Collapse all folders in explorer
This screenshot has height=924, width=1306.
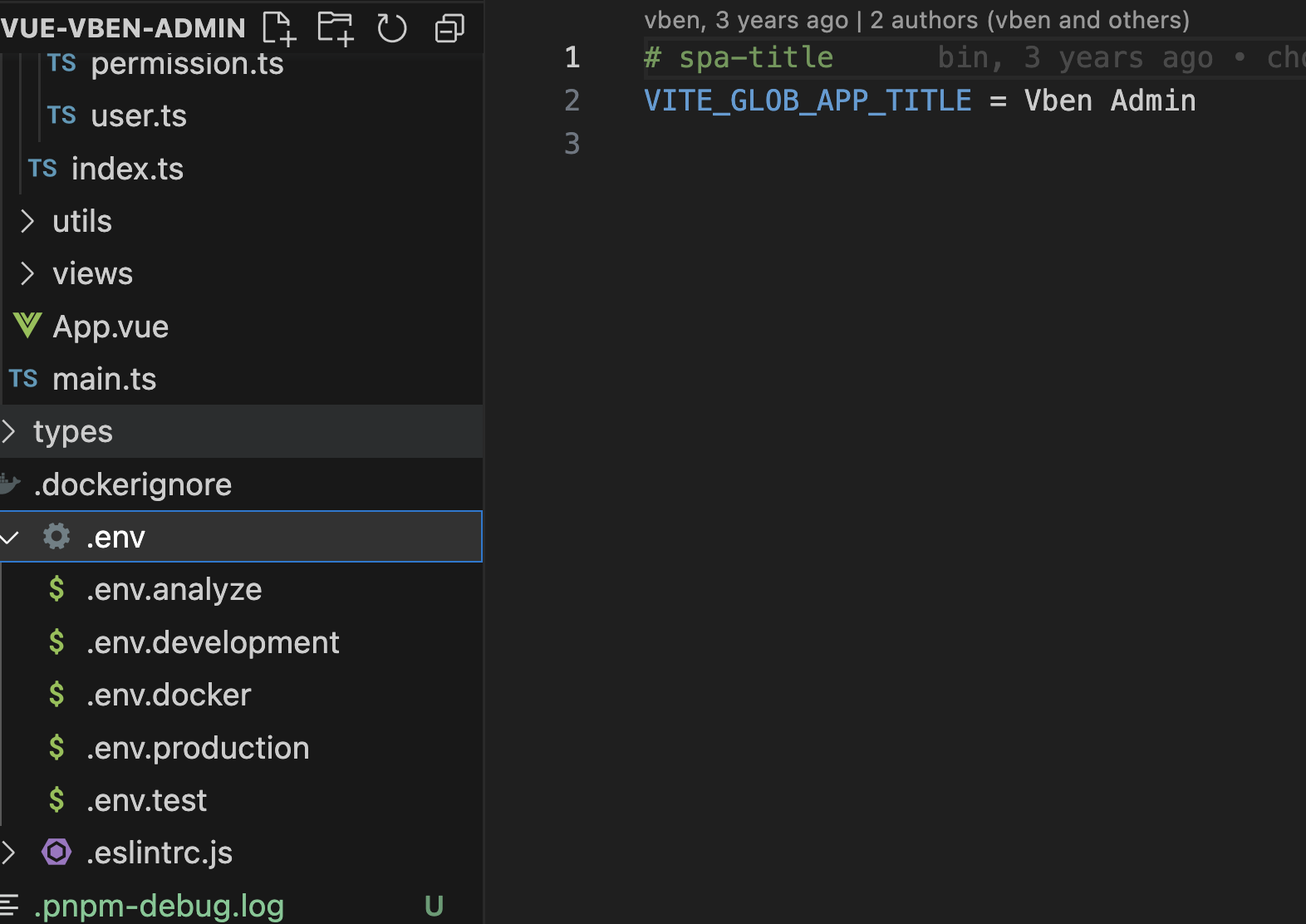tap(449, 28)
